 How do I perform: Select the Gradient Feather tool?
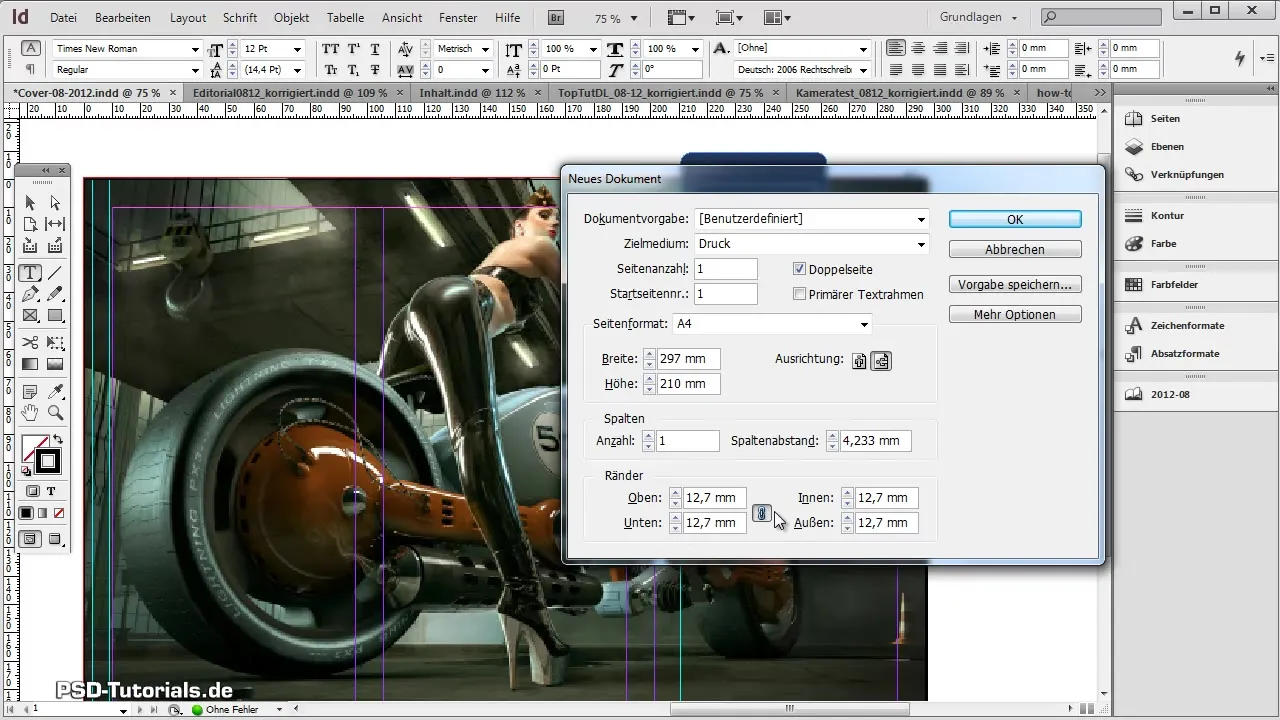click(55, 364)
